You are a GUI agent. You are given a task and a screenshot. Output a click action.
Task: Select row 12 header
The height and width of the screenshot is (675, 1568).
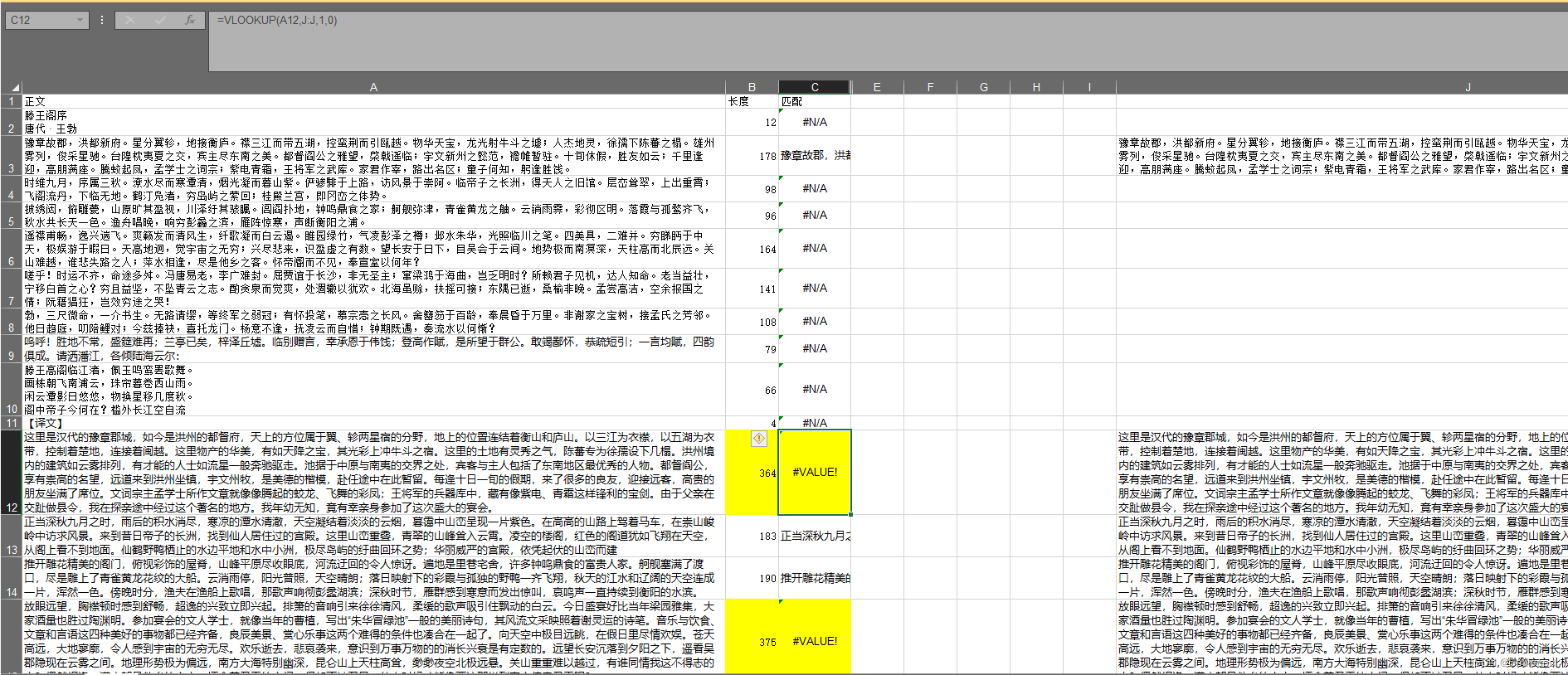(11, 472)
